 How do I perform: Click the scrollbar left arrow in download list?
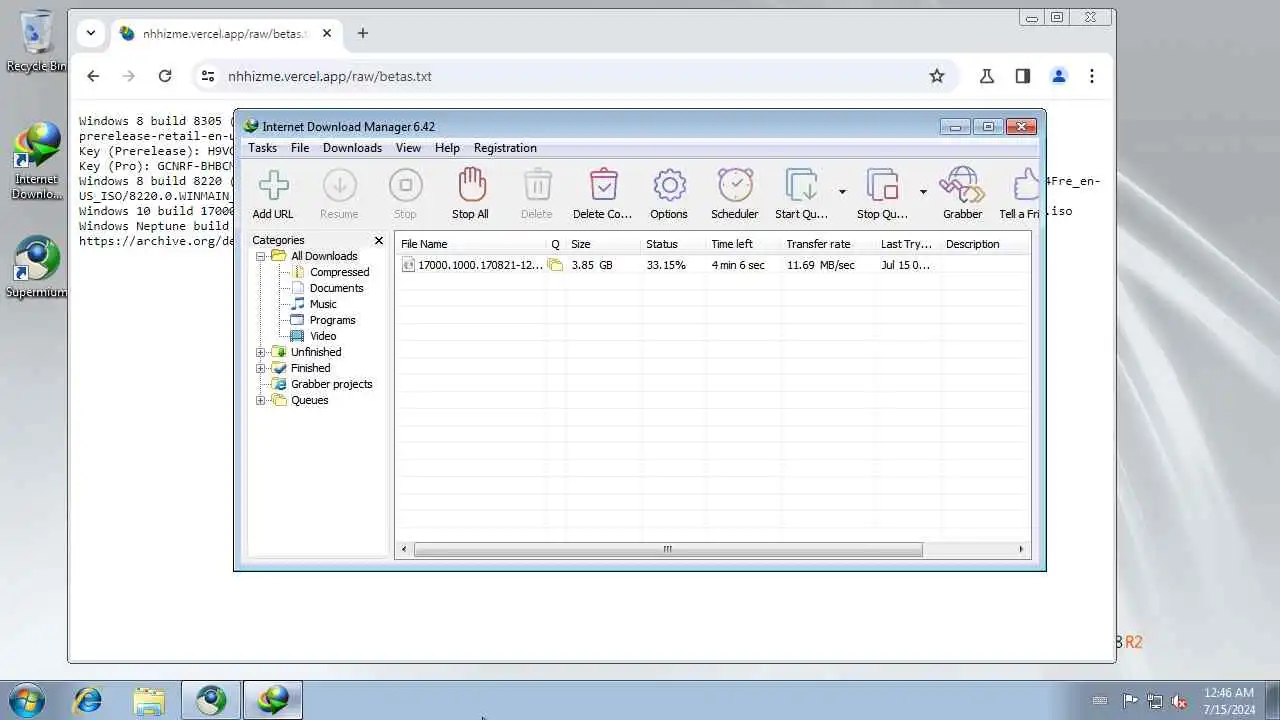click(404, 549)
